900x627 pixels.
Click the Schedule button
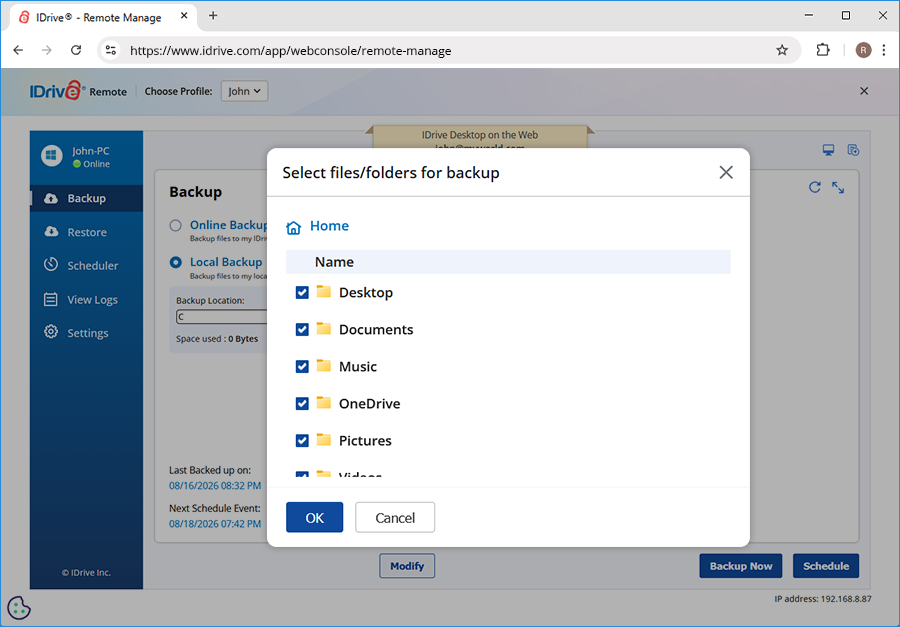click(x=826, y=566)
